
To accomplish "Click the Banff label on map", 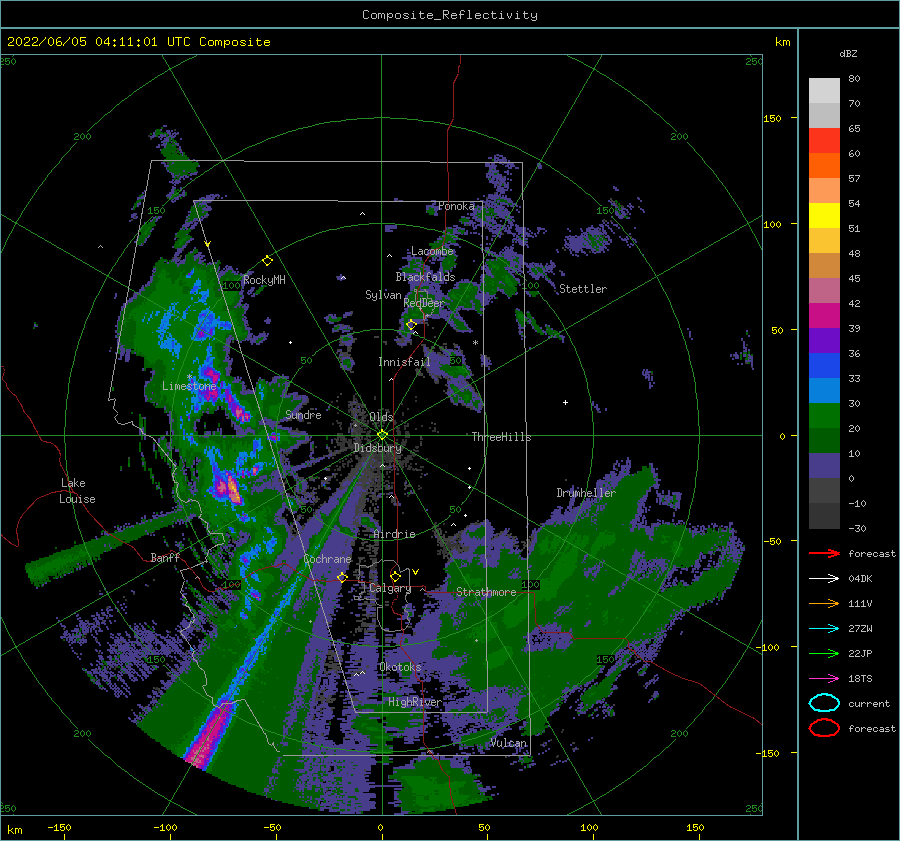I will (165, 557).
